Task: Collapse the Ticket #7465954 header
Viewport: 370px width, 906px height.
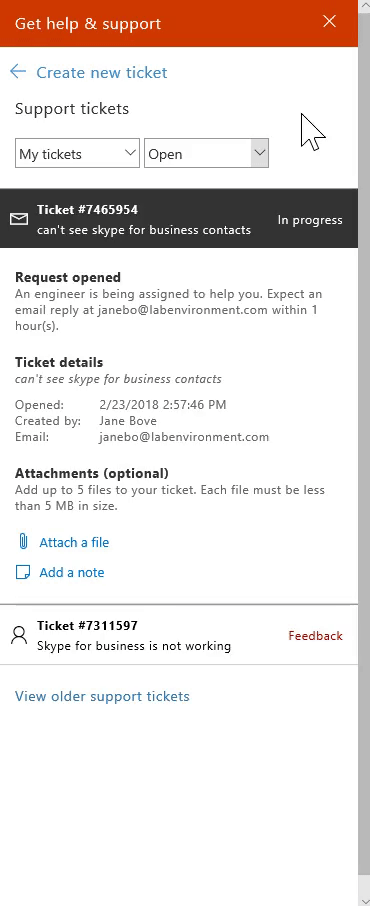Action: pyautogui.click(x=179, y=218)
